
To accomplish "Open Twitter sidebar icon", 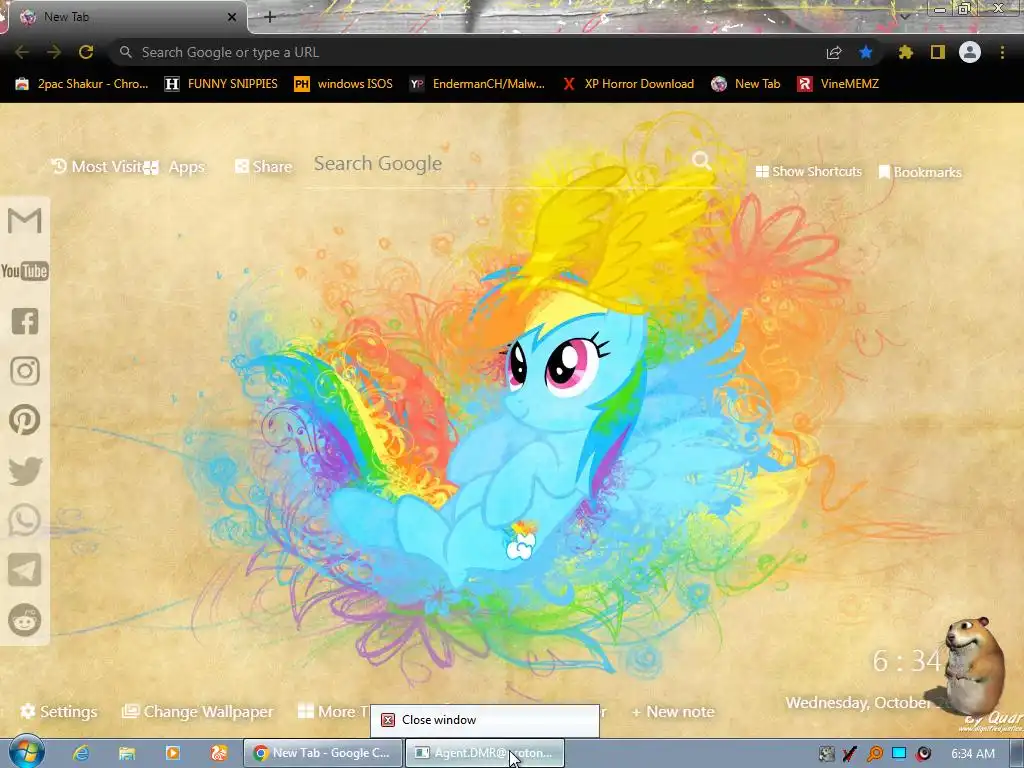I will pos(25,471).
